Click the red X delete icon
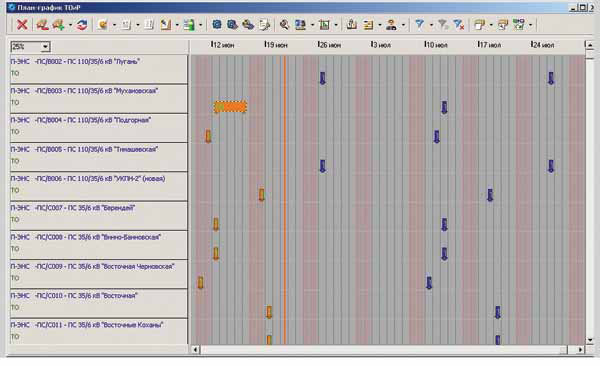The height and width of the screenshot is (366, 600). point(22,25)
